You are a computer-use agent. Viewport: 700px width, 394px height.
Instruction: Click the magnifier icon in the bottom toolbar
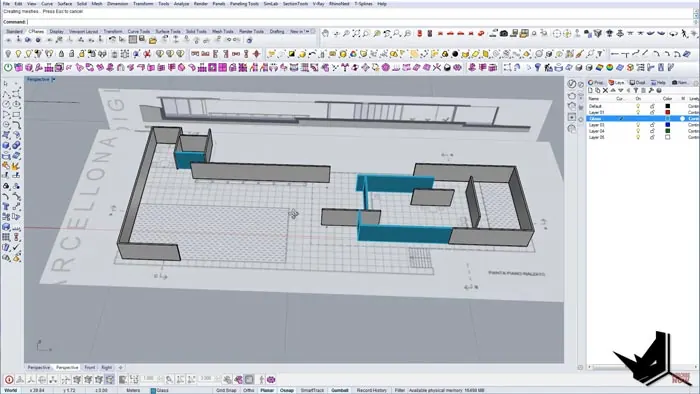pyautogui.click(x=170, y=380)
